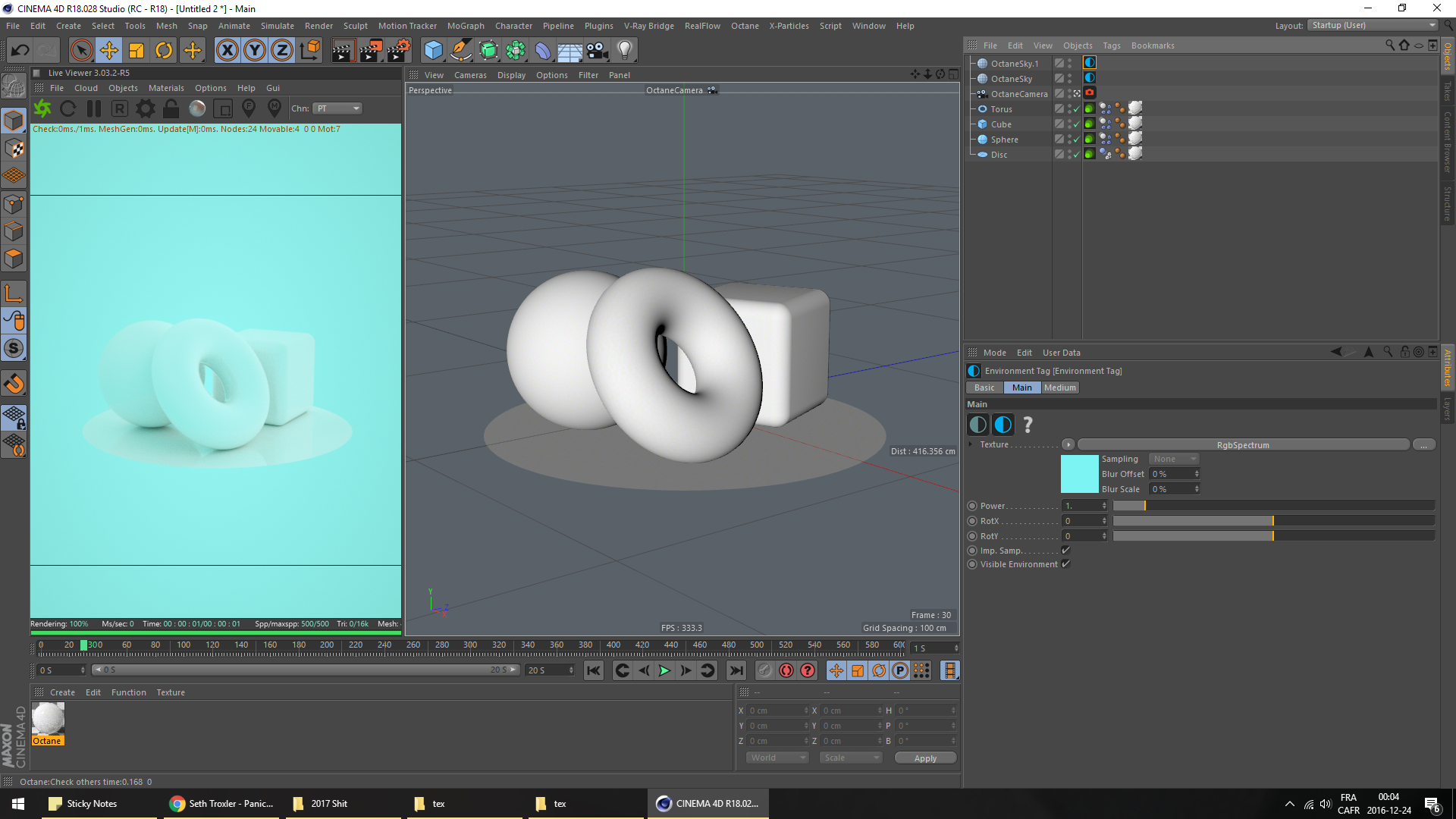Click the Cube primitive icon
This screenshot has width=1456, height=819.
tap(433, 51)
